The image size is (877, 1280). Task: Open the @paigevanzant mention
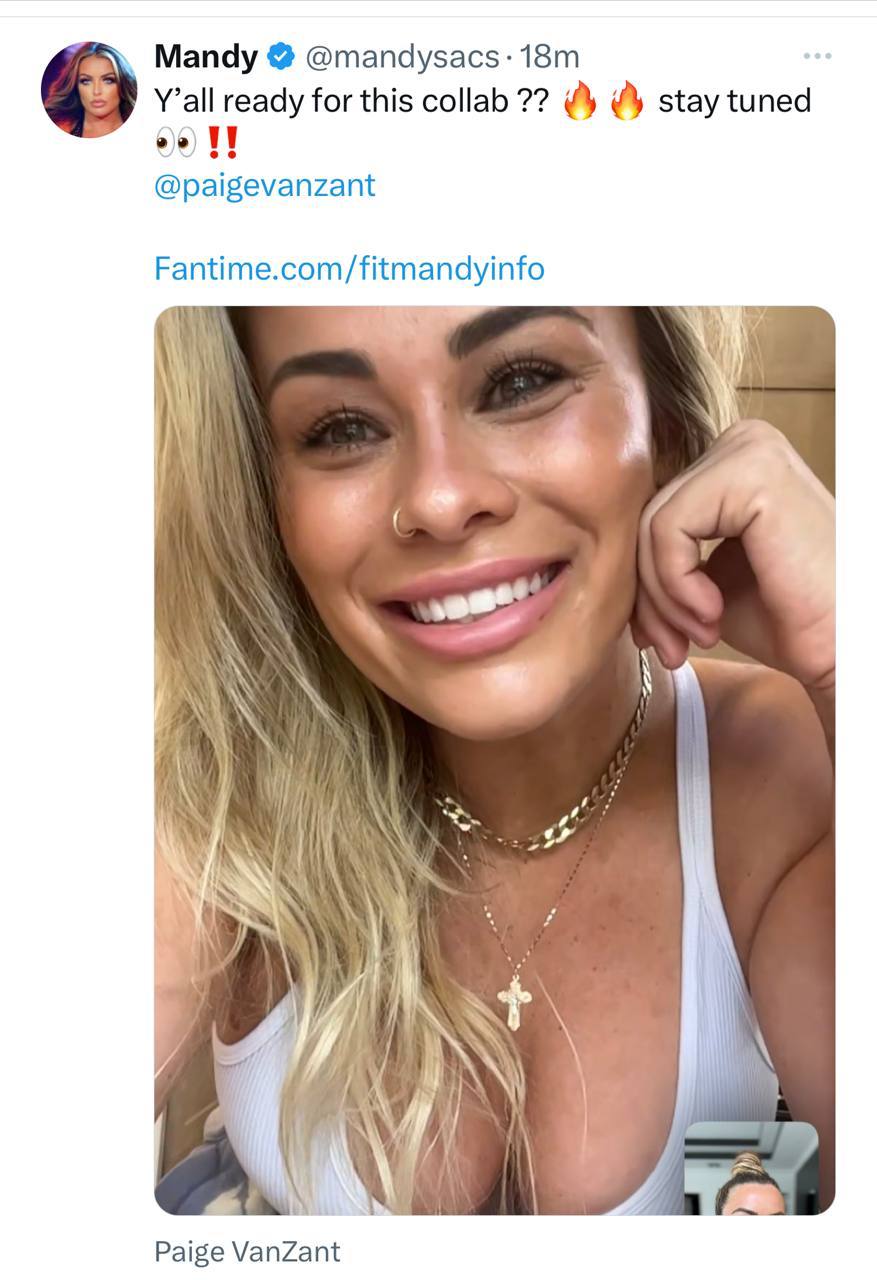tap(265, 185)
